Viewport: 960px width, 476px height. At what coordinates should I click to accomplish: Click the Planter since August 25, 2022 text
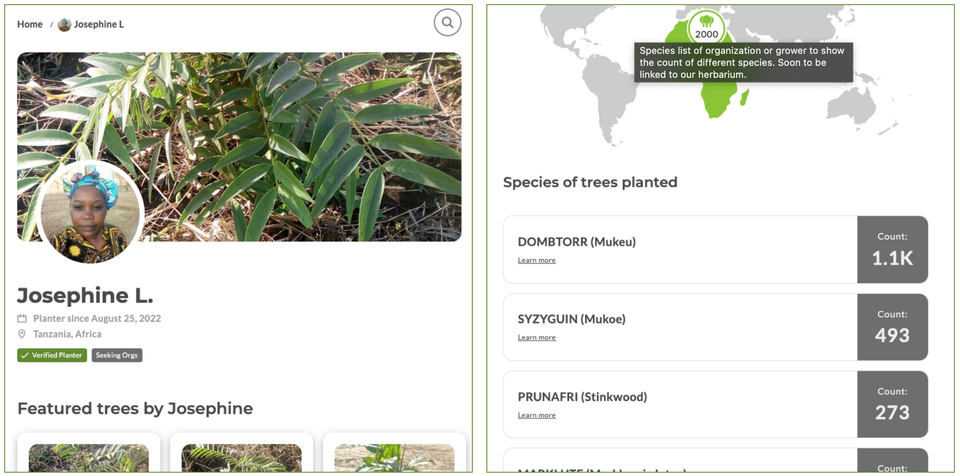tap(97, 319)
